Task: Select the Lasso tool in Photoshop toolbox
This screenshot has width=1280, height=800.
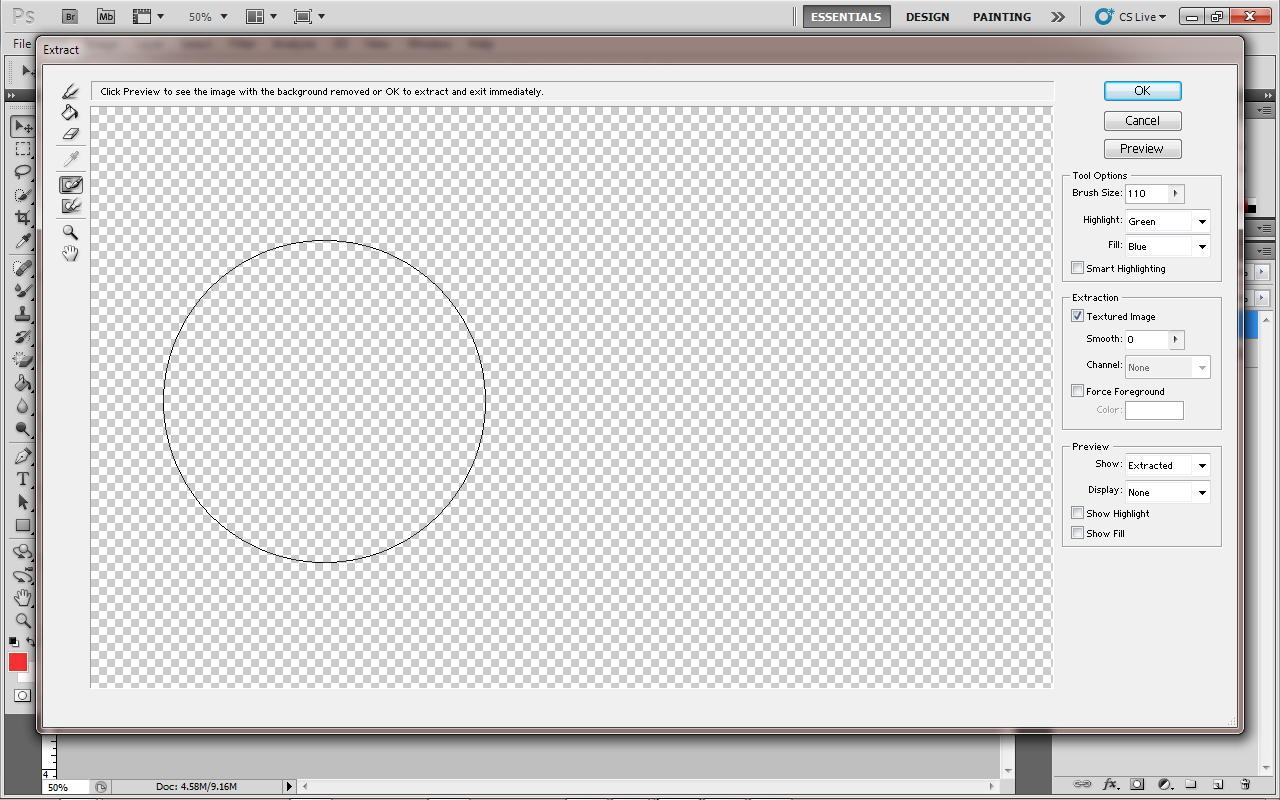Action: coord(22,172)
